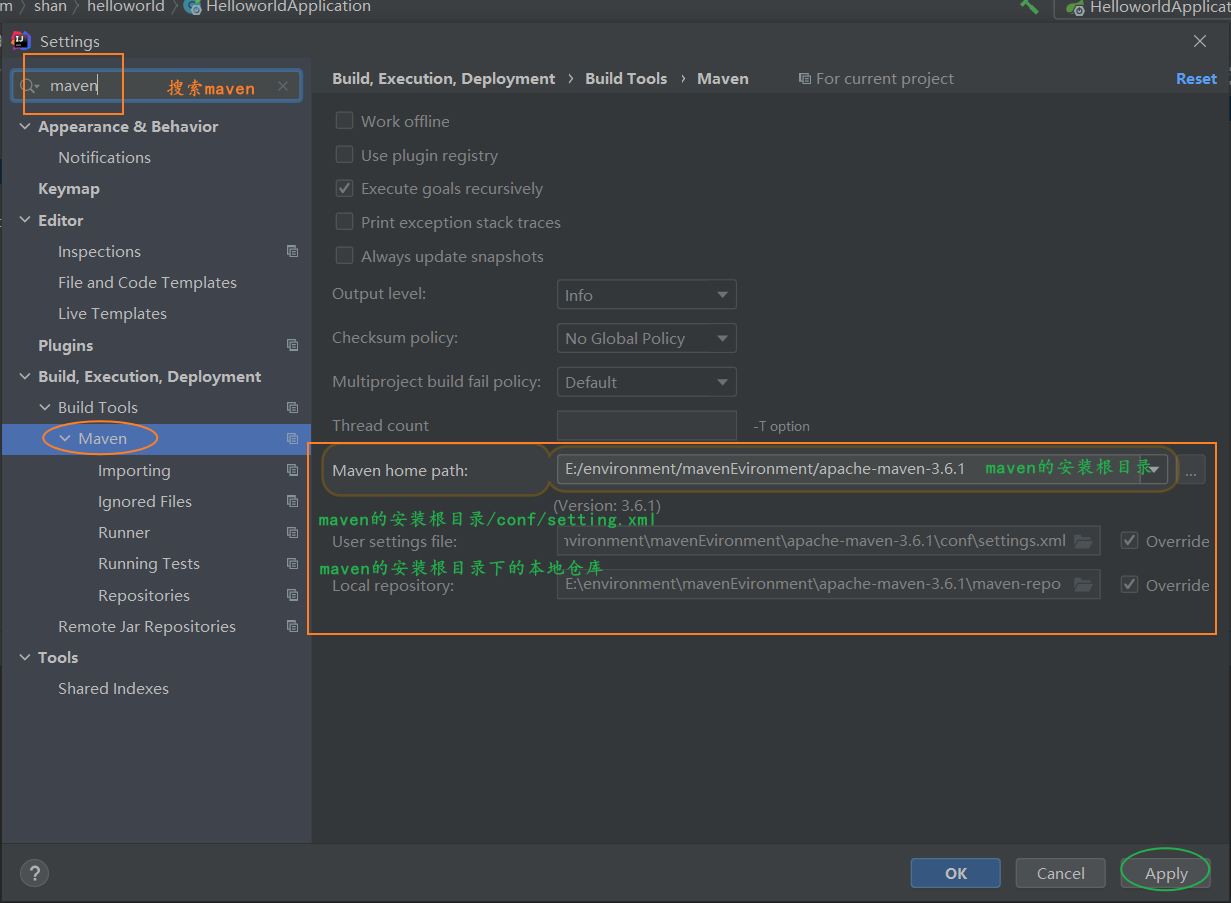Collapse the Build, Execution, Deployment chevron
Image resolution: width=1231 pixels, height=903 pixels.
pos(25,376)
